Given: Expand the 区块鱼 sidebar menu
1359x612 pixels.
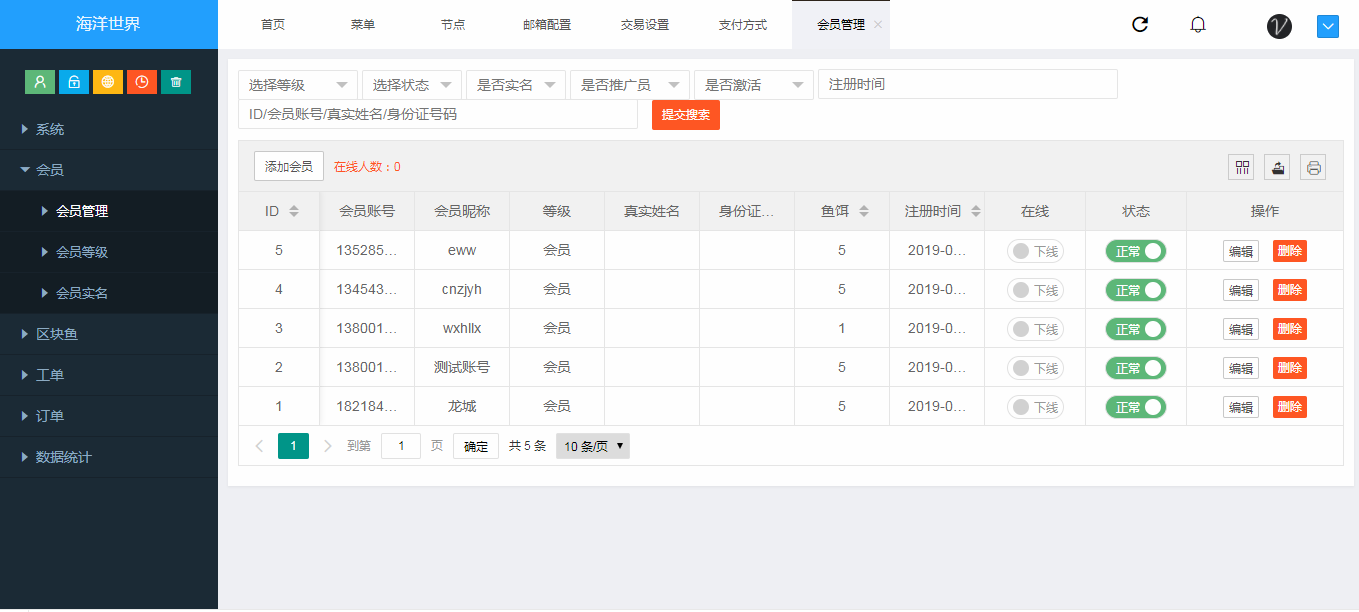Looking at the screenshot, I should click(x=109, y=334).
